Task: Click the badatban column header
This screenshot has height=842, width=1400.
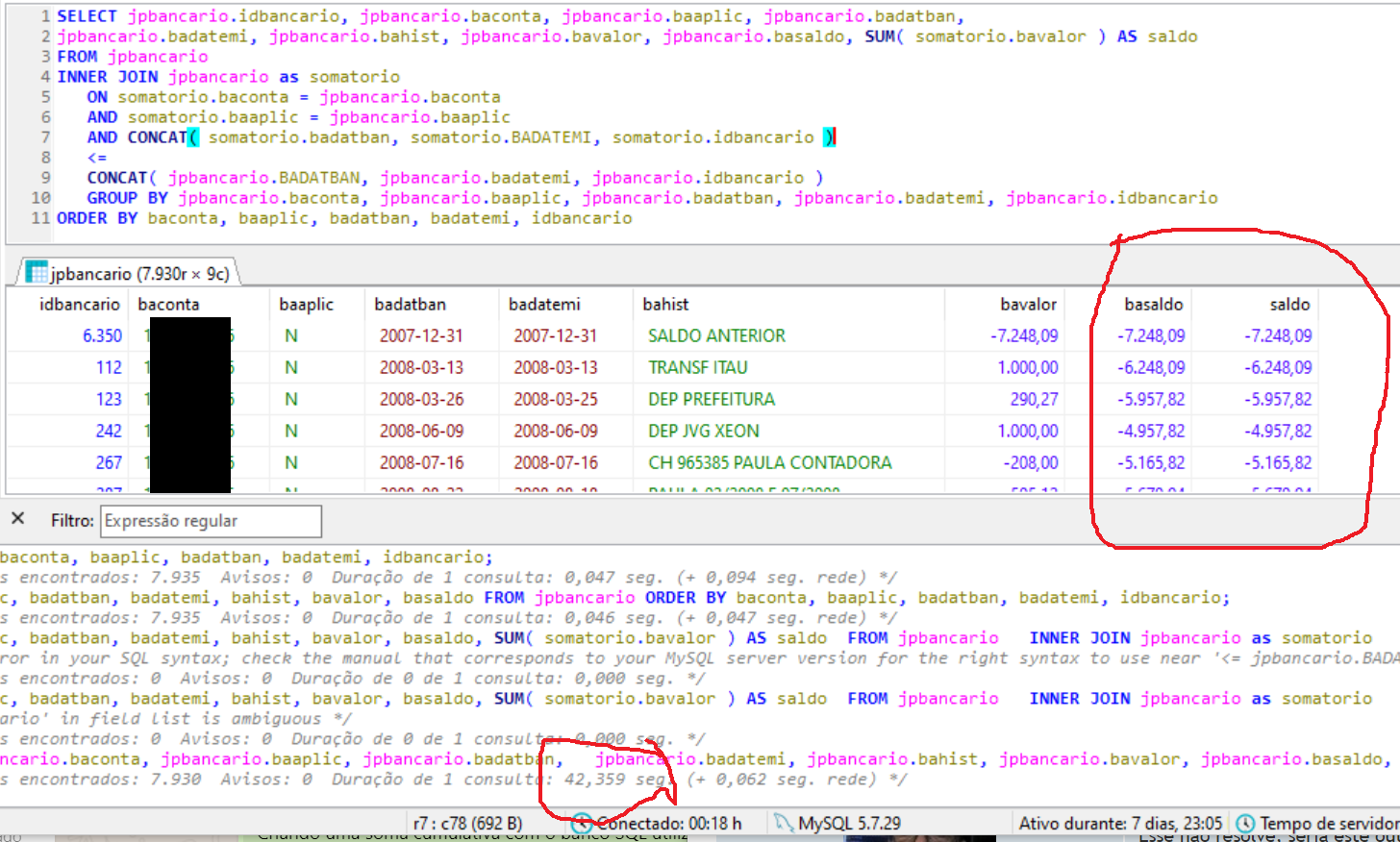Action: click(410, 305)
